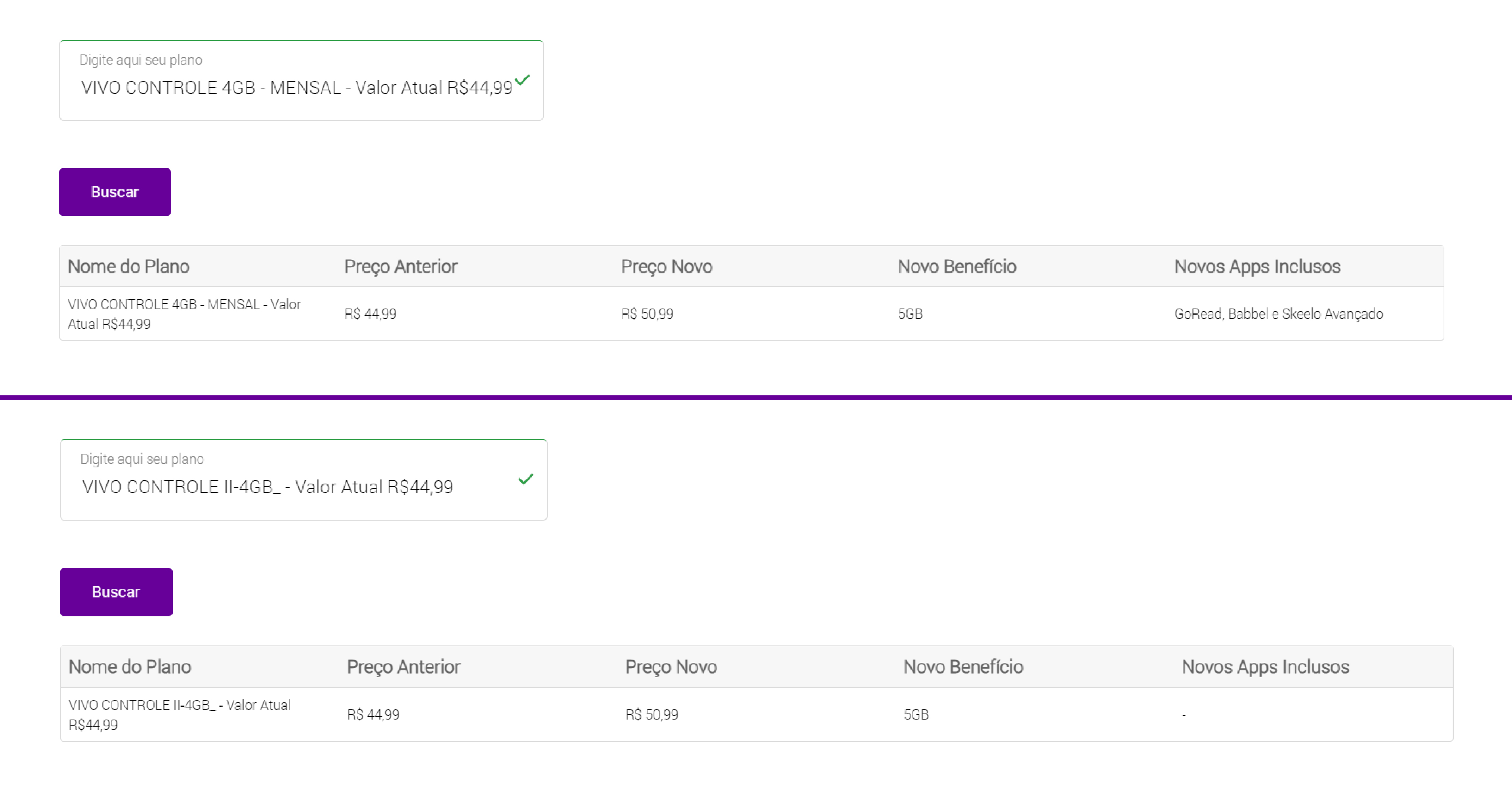Image resolution: width=1512 pixels, height=788 pixels.
Task: Select R$ 50,99 in the MENSAL plan row
Action: [x=648, y=314]
